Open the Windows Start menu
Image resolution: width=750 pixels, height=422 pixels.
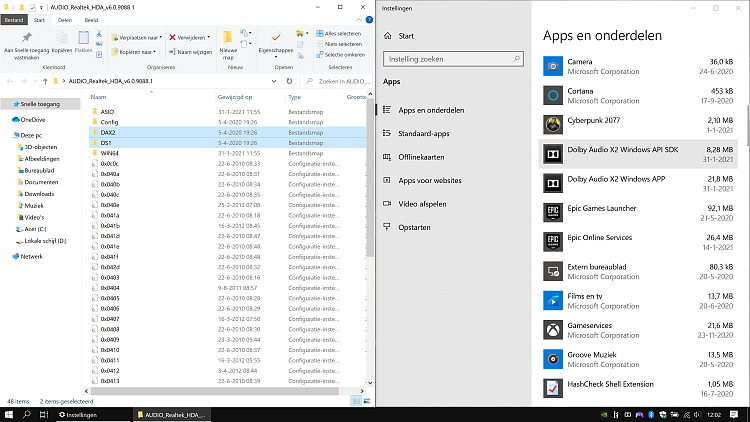click(x=9, y=414)
